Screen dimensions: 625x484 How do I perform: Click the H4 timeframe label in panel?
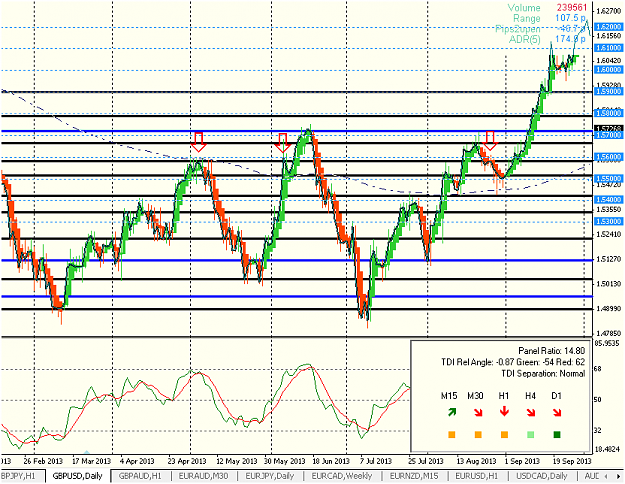530,396
